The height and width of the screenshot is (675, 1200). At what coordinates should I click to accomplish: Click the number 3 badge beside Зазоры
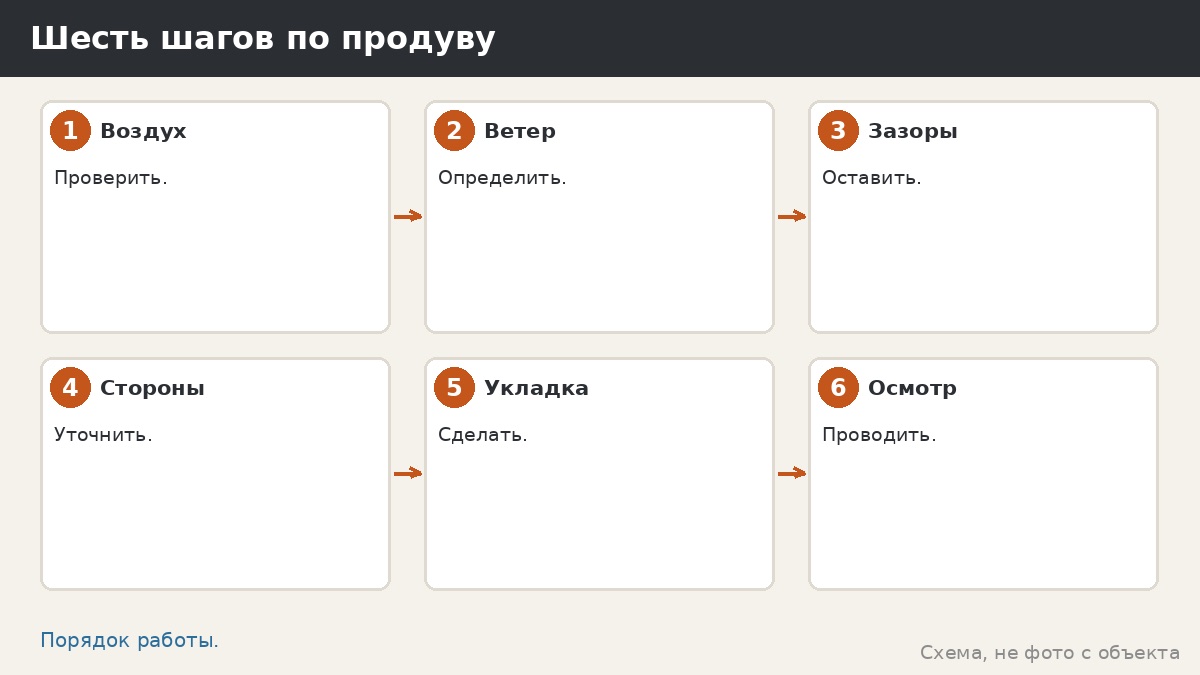coord(838,131)
